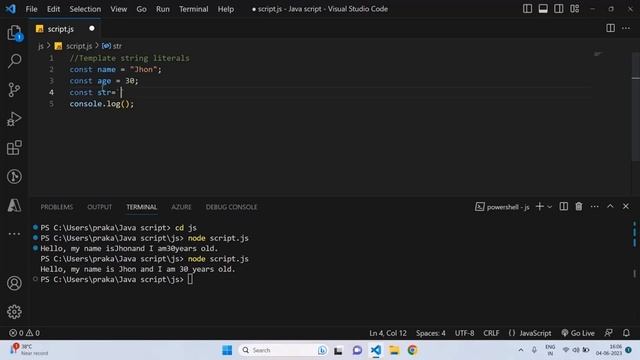The height and width of the screenshot is (360, 640).
Task: Open the Explorer view in activity bar
Action: (x=14, y=33)
